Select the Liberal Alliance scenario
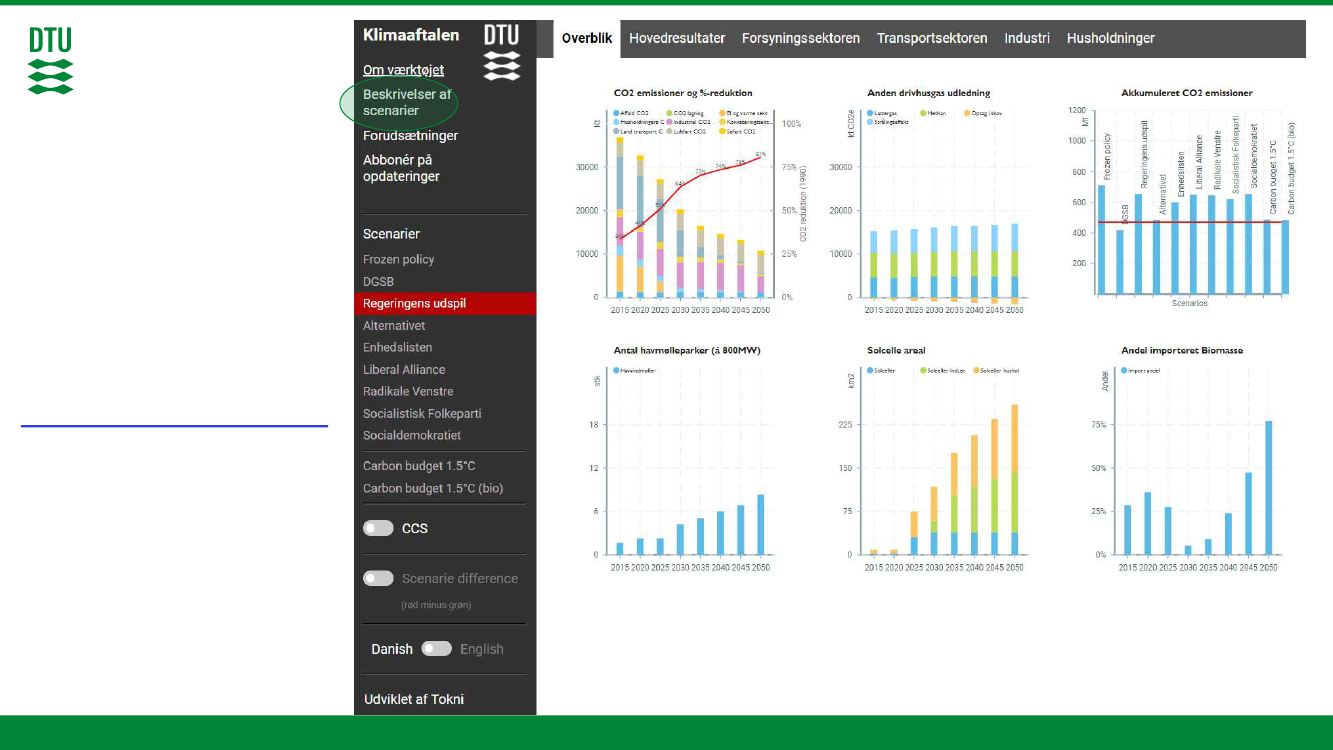1333x750 pixels. 404,369
